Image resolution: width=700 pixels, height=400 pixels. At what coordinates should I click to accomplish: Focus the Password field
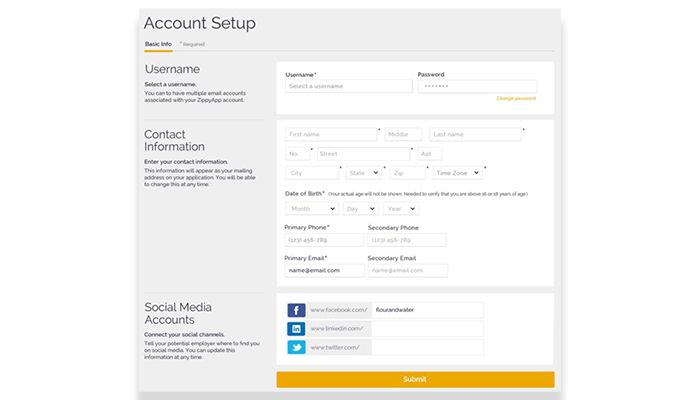[477, 86]
